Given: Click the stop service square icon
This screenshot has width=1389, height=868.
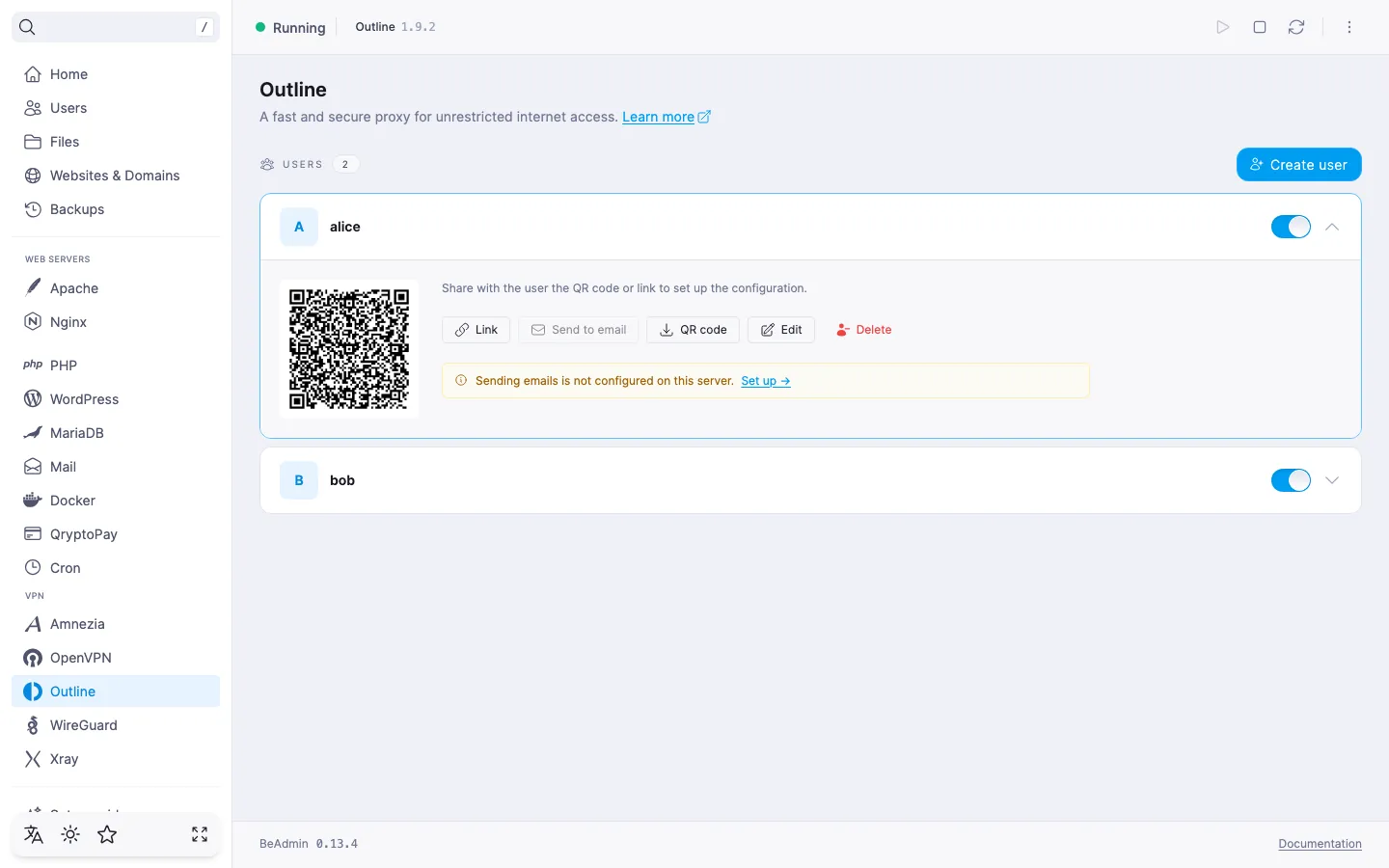Looking at the screenshot, I should tap(1260, 27).
